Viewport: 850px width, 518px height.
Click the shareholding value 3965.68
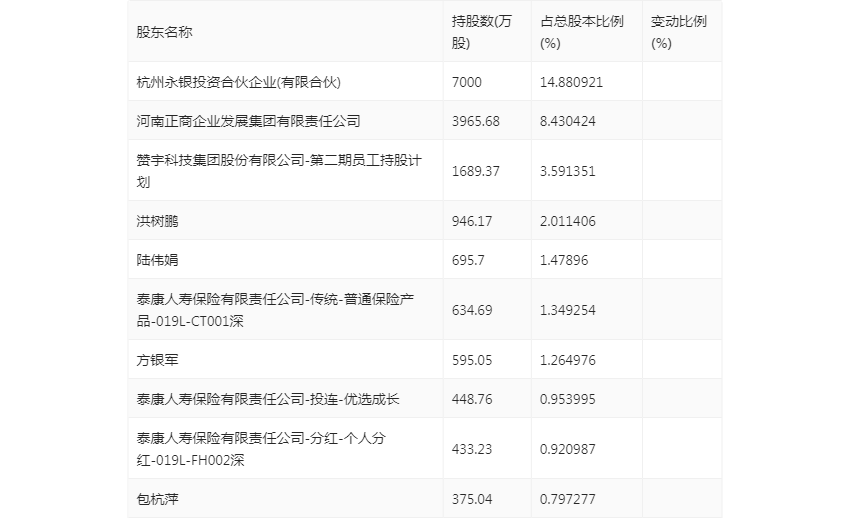click(x=475, y=121)
